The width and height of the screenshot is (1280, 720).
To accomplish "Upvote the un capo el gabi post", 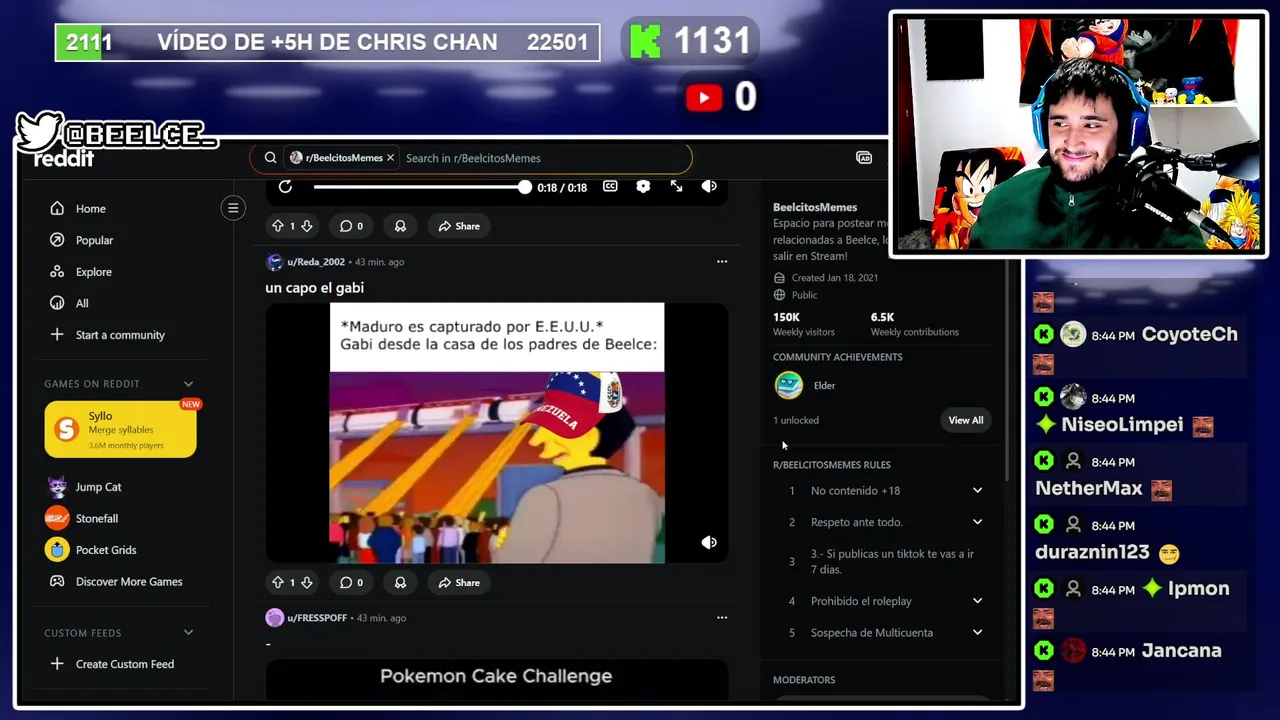I will (x=278, y=582).
